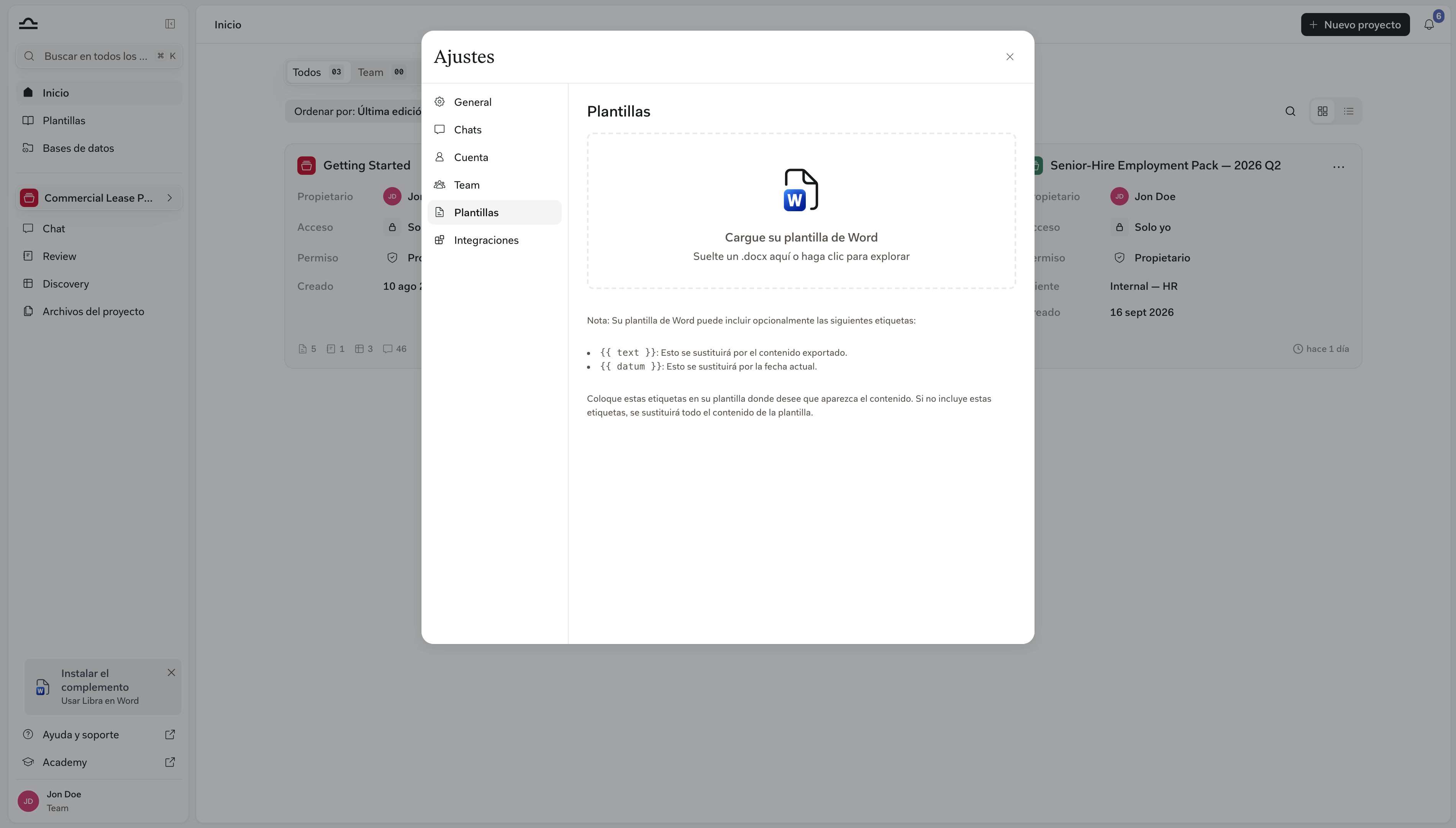Open Discovery in sidebar

99,284
